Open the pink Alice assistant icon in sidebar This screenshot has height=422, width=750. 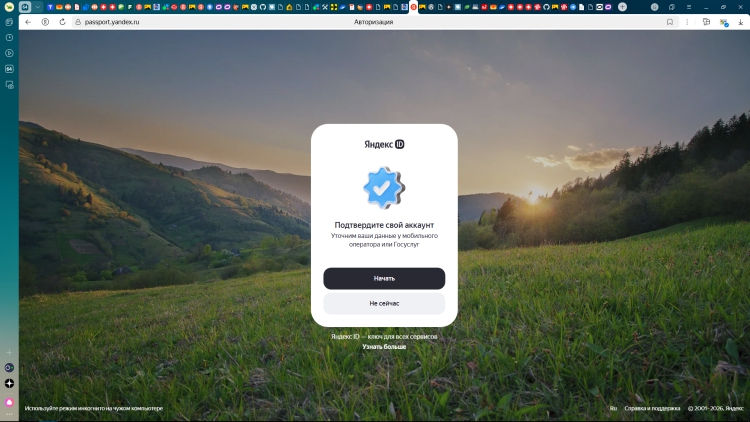(x=9, y=402)
